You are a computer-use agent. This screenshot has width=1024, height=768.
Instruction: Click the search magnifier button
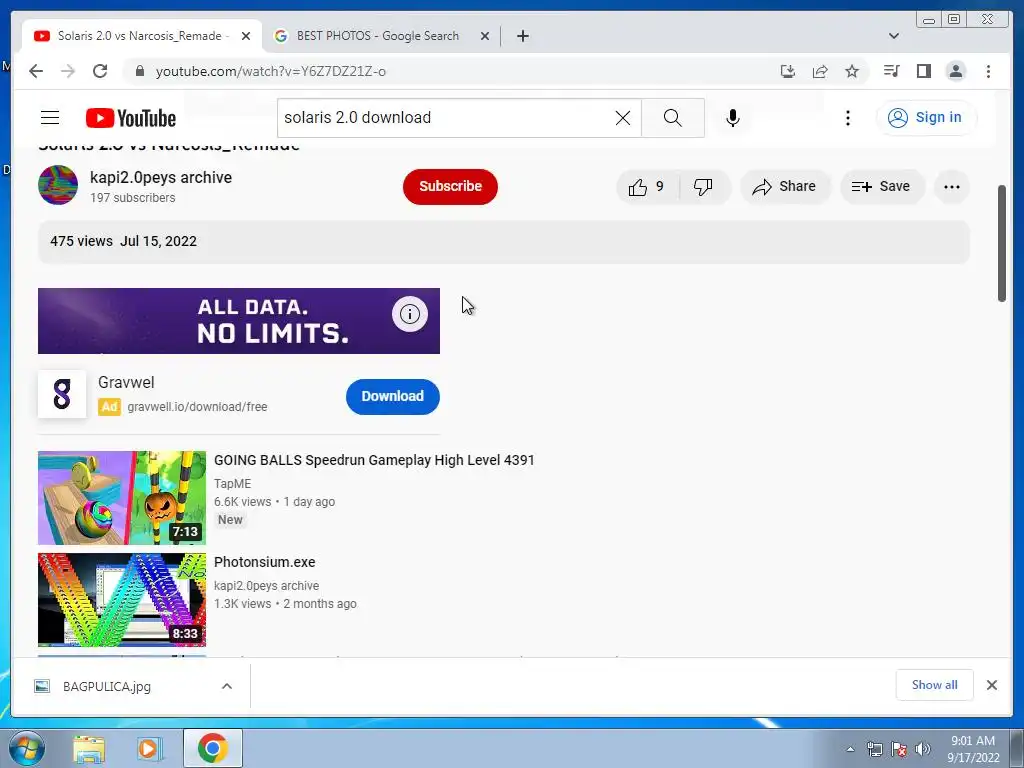pyautogui.click(x=673, y=118)
